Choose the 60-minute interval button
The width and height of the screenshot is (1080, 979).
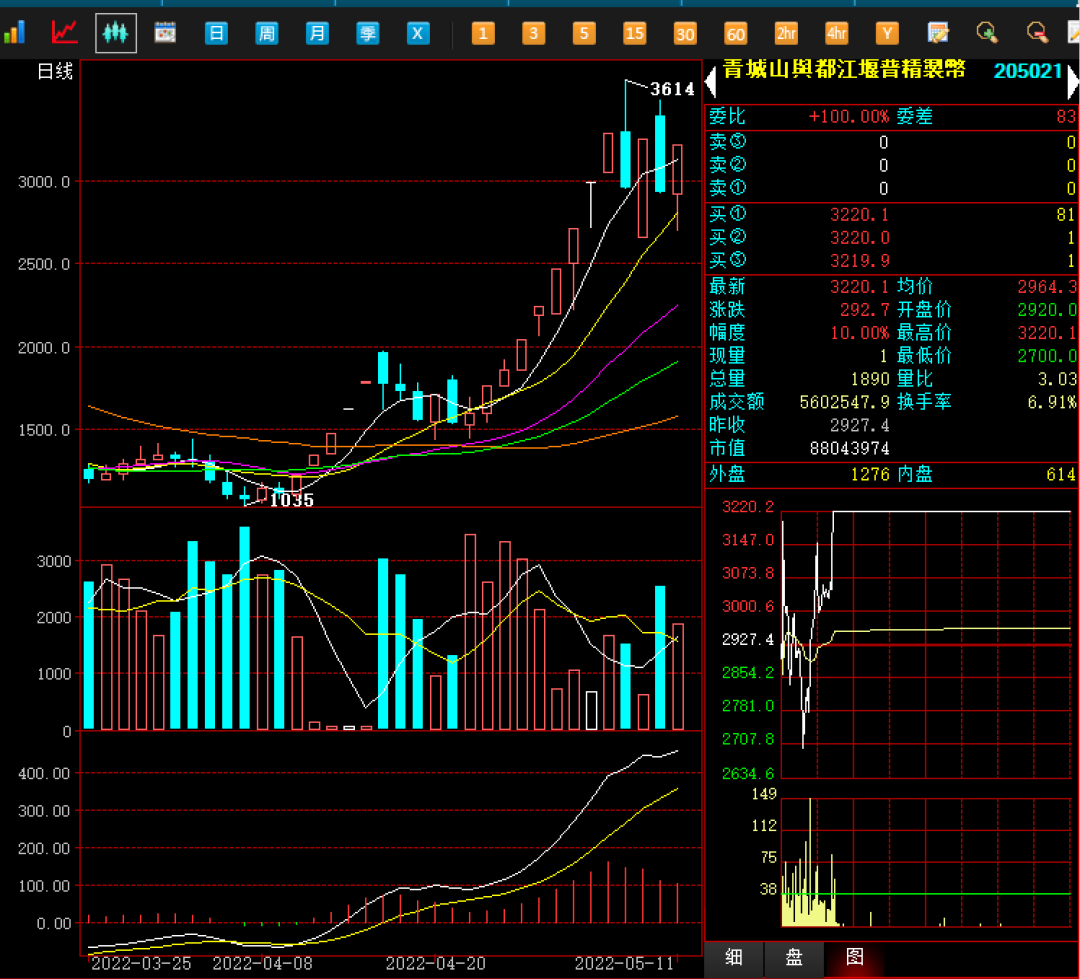pyautogui.click(x=736, y=33)
